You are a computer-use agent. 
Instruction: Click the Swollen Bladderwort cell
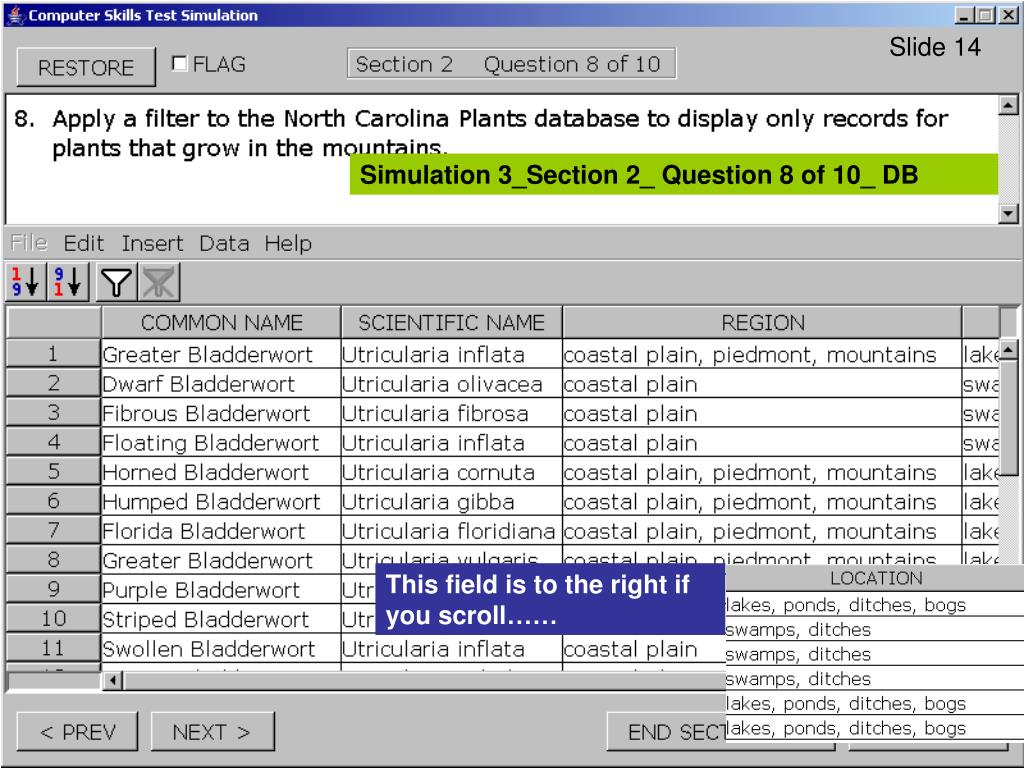(221, 648)
